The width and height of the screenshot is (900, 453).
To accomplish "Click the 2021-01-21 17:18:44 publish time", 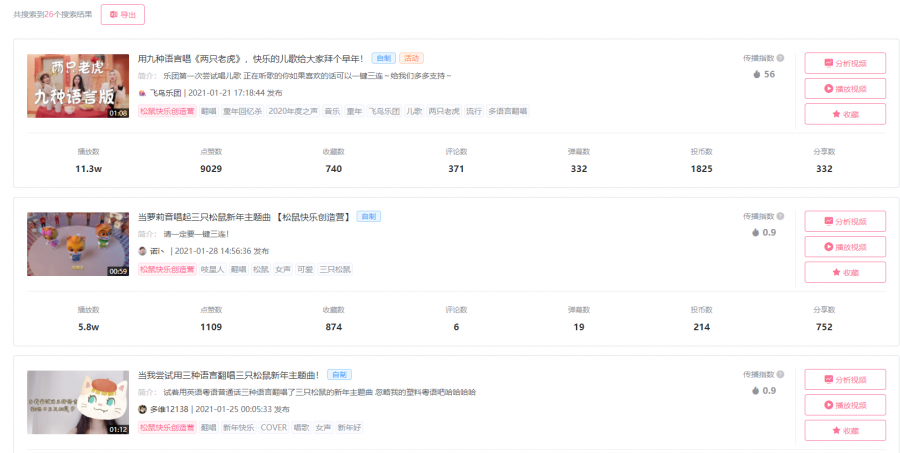I will pos(226,93).
